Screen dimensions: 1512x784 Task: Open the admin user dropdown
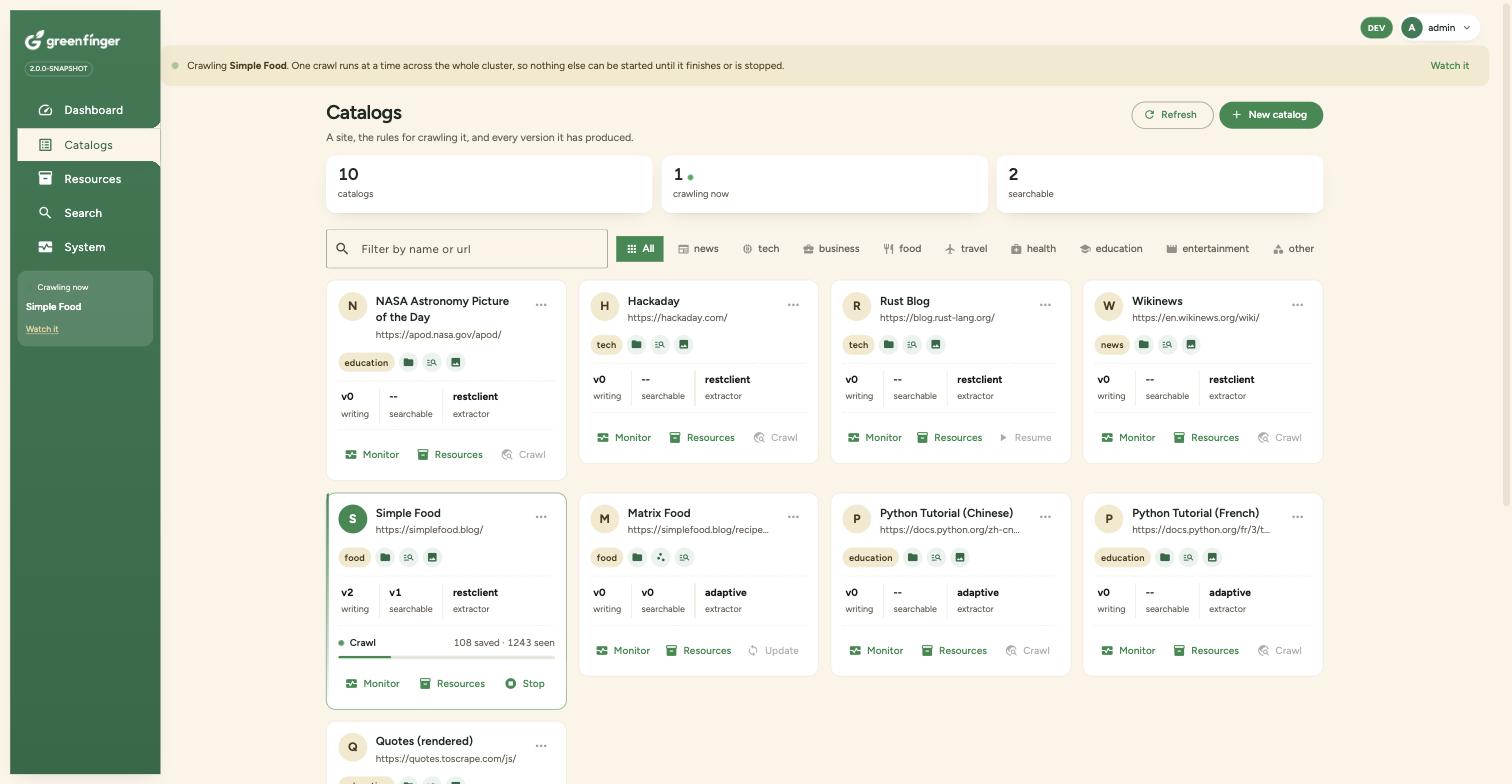pos(1439,28)
